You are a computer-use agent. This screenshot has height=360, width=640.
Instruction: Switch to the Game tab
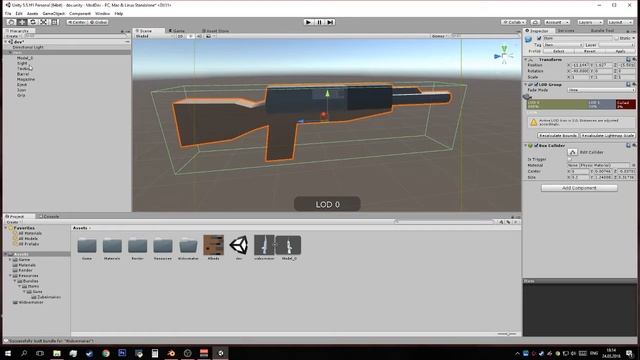(x=177, y=31)
